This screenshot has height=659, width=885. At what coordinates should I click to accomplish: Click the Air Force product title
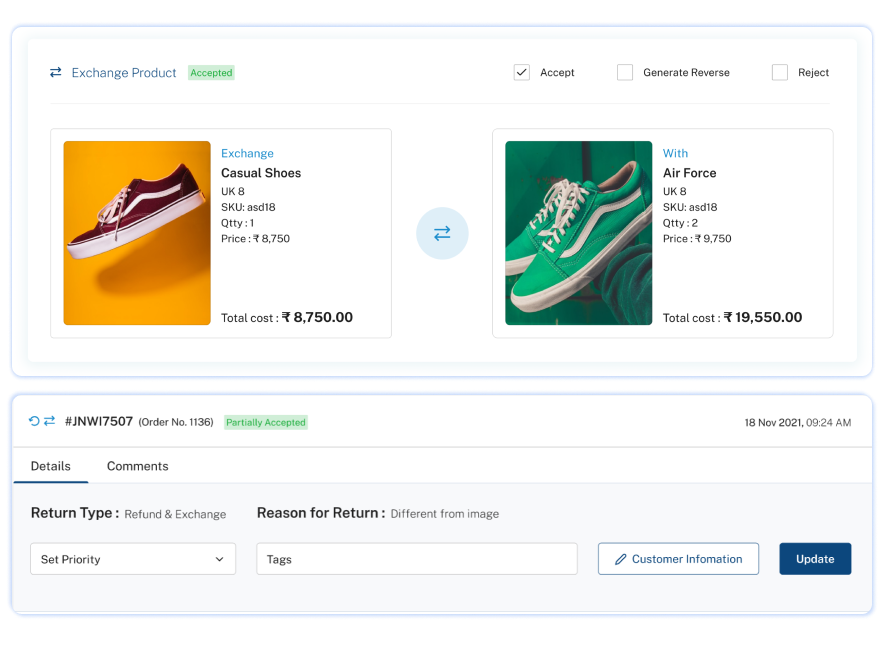[x=689, y=173]
